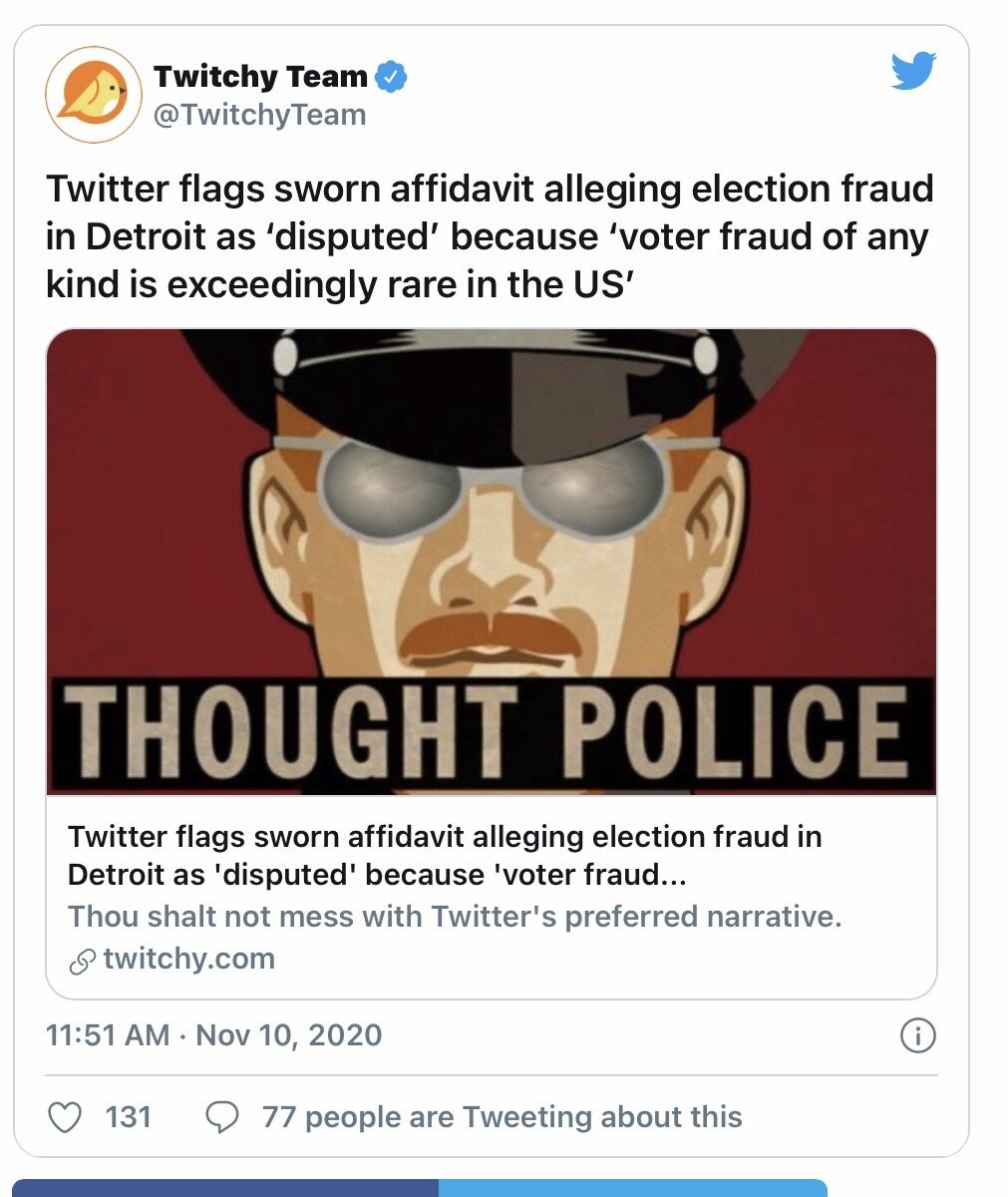View 77 people Tweeting about this
Screen dimensions: 1008x1197
pos(502,1116)
